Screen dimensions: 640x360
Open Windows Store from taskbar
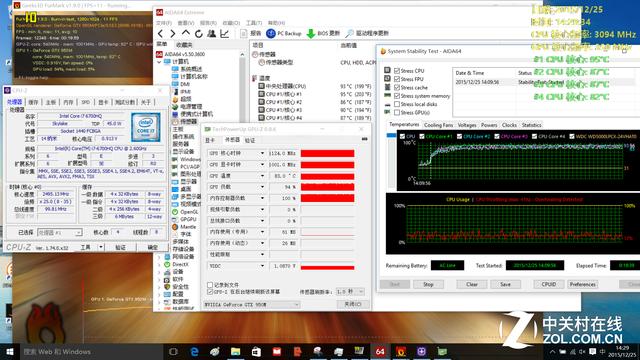pos(256,351)
